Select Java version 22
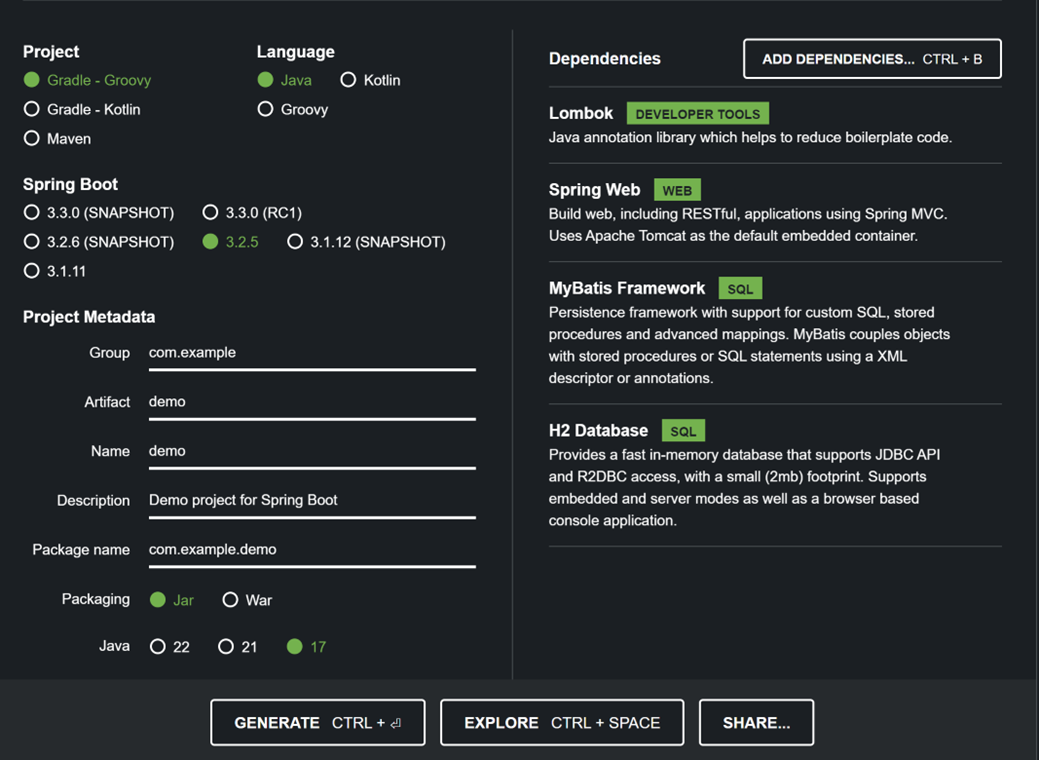This screenshot has height=760, width=1039. tap(170, 647)
